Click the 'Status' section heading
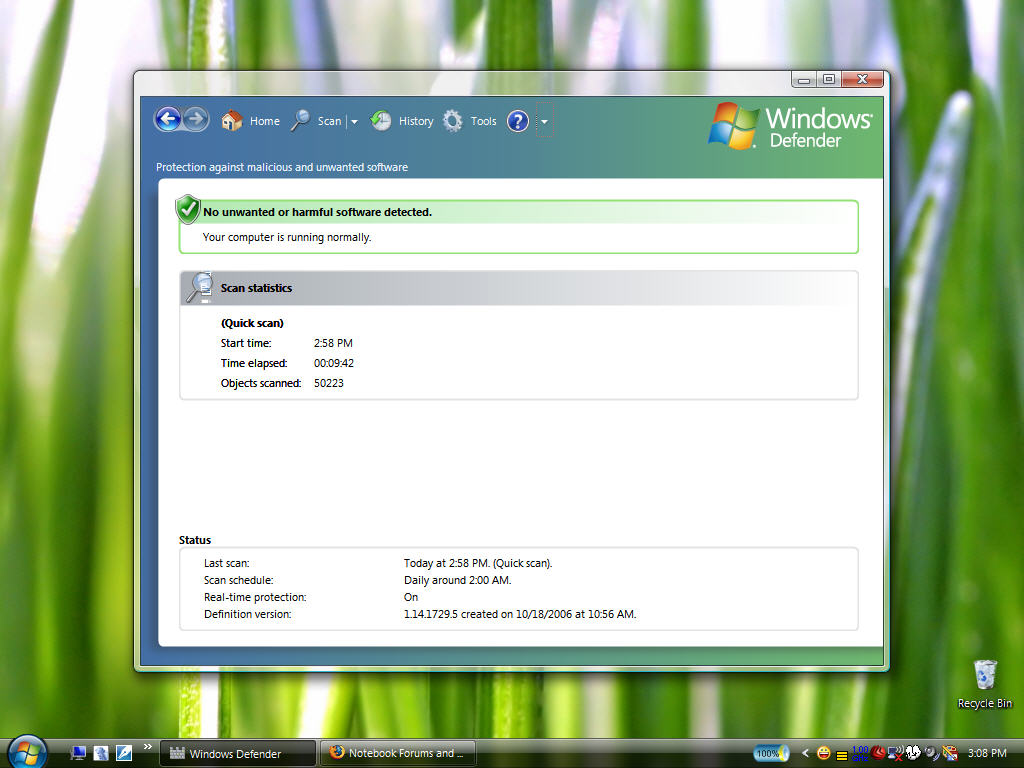 [x=195, y=540]
